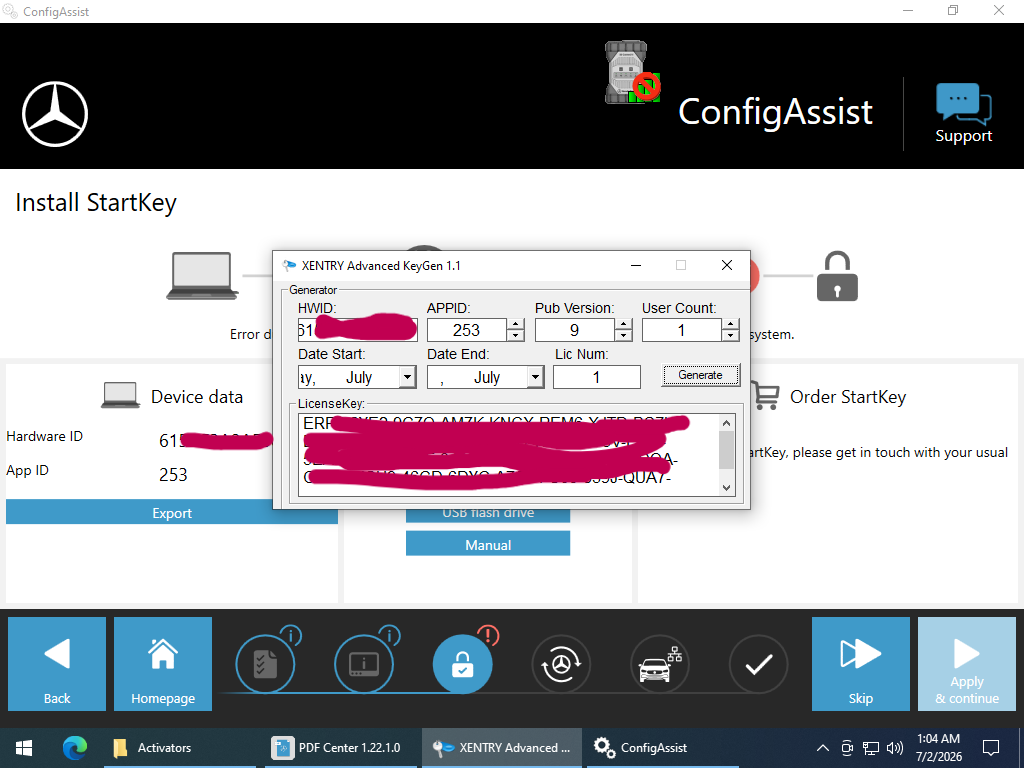Click inside the LicenseKey text box
This screenshot has width=1024, height=768.
point(508,455)
